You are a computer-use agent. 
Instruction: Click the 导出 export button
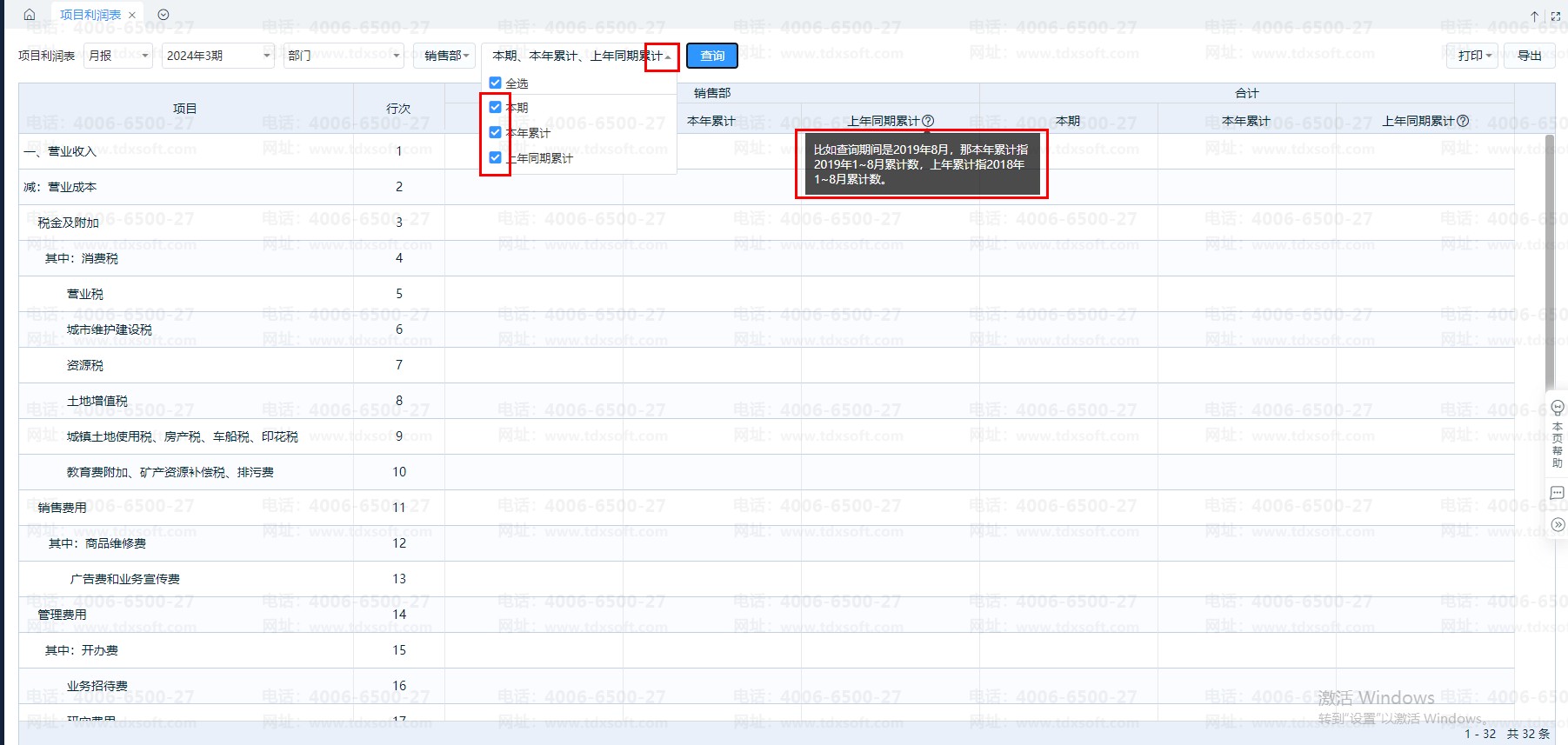pyautogui.click(x=1529, y=56)
